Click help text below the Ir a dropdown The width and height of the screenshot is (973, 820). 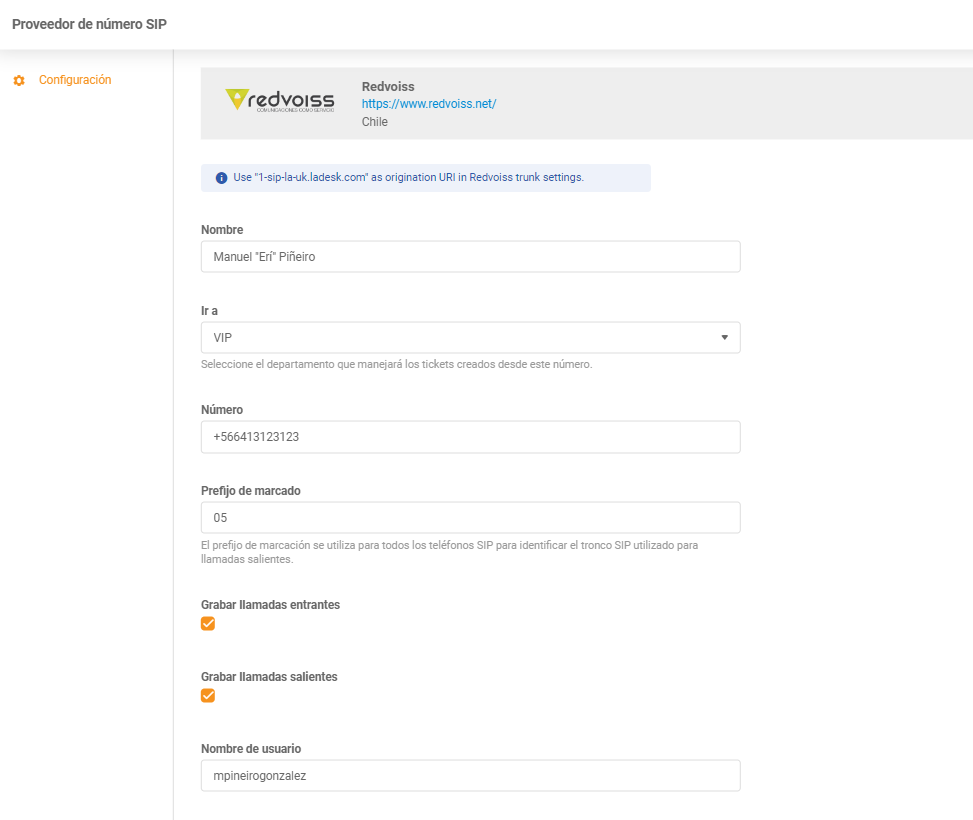click(x=396, y=364)
